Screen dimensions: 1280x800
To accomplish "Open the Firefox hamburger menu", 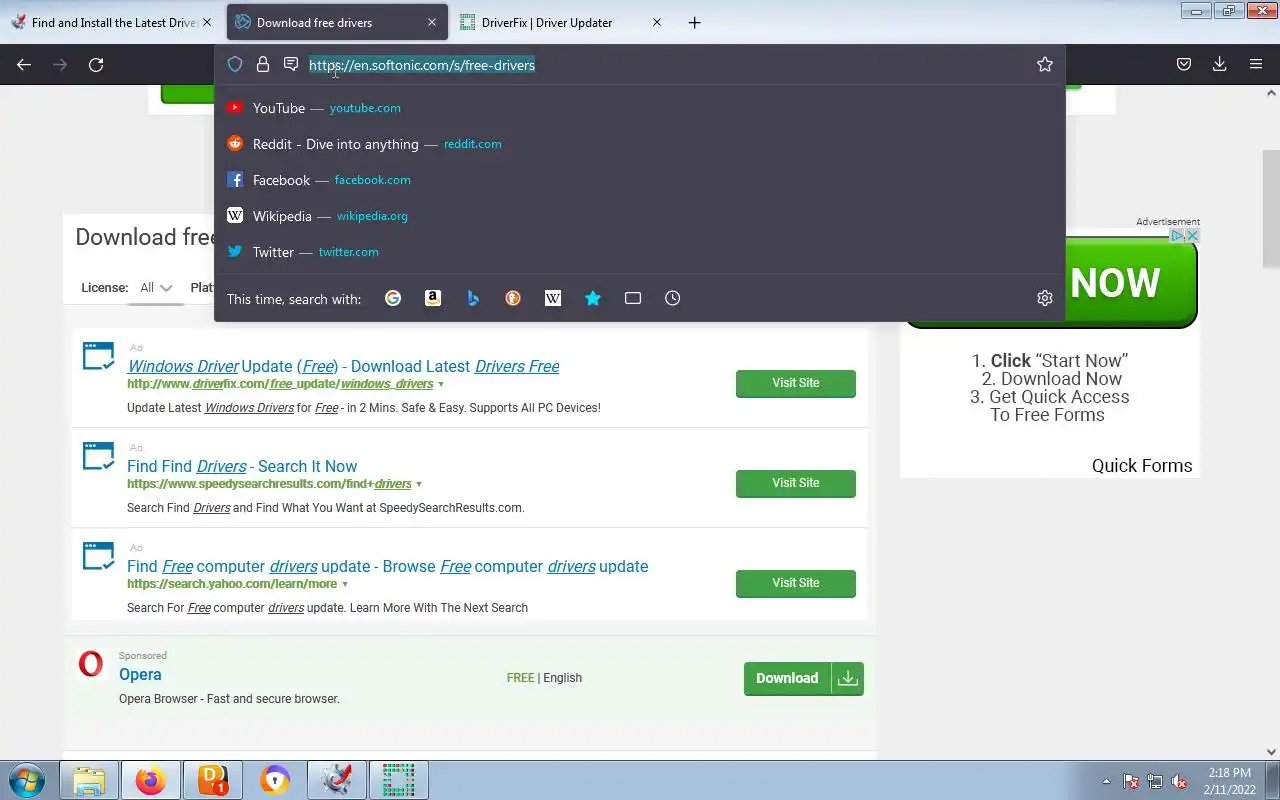I will tap(1256, 64).
